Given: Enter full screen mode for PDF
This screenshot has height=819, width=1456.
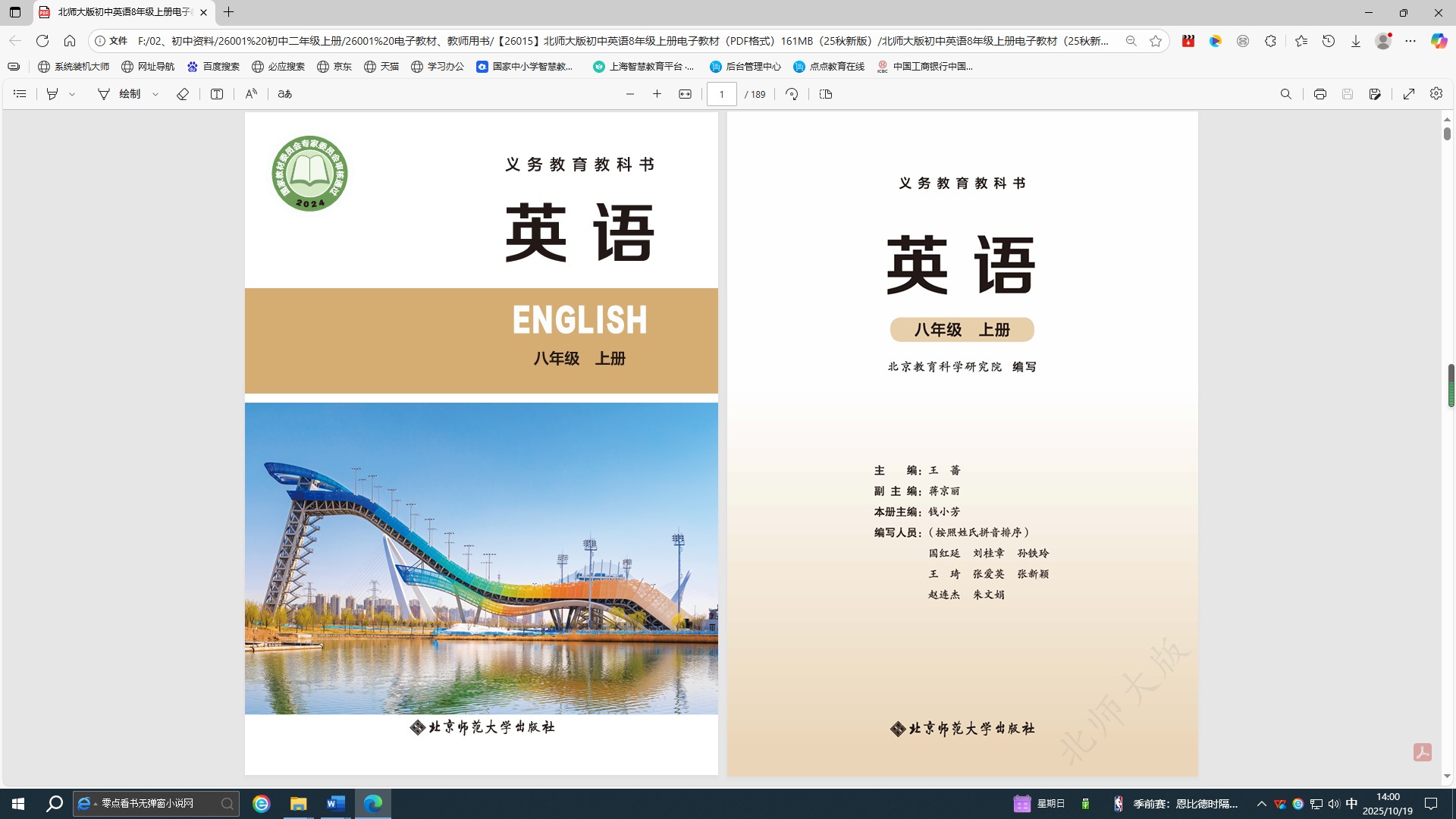Looking at the screenshot, I should click(x=1408, y=94).
